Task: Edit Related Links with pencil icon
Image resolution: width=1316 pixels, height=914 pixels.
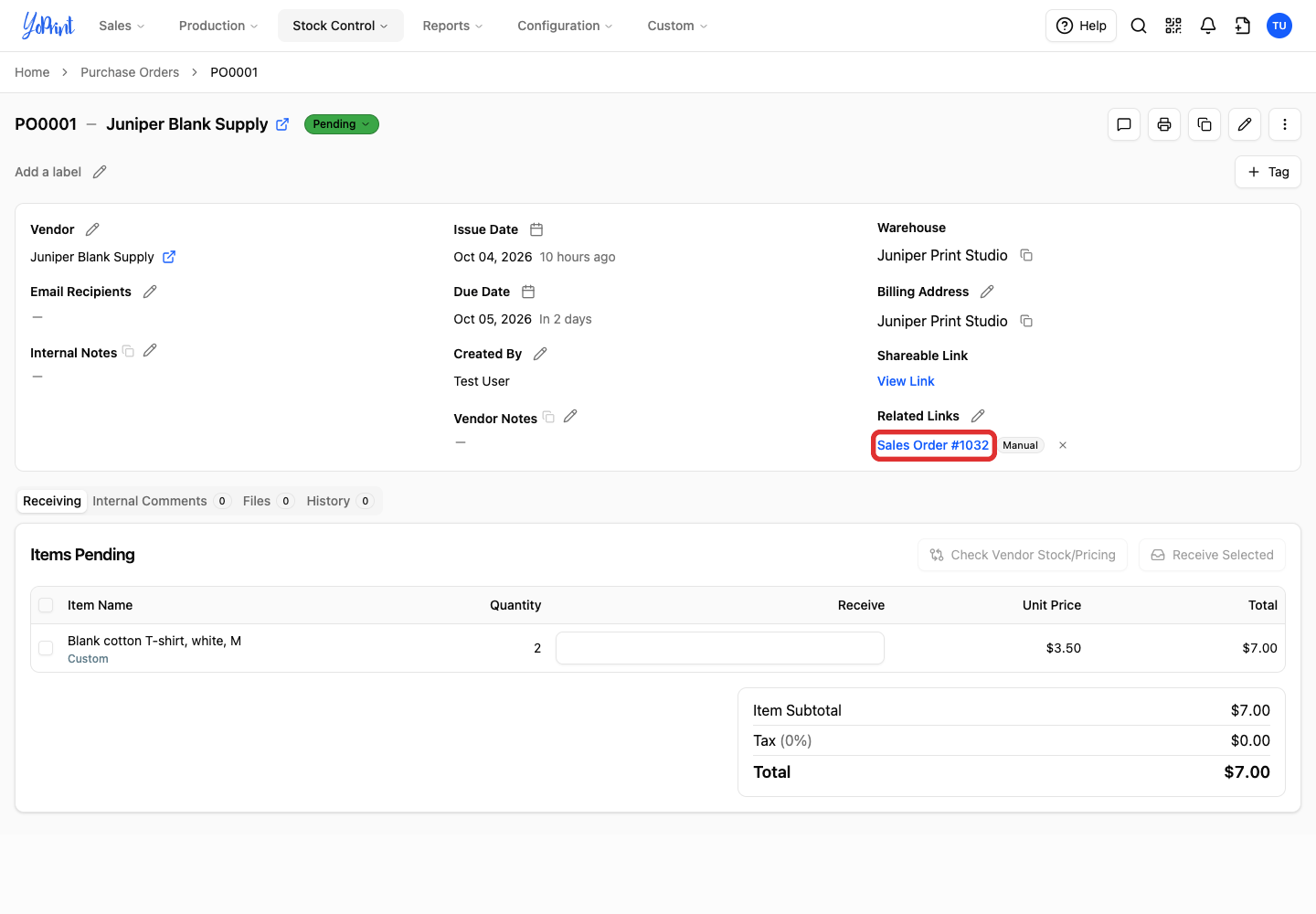Action: coord(978,416)
